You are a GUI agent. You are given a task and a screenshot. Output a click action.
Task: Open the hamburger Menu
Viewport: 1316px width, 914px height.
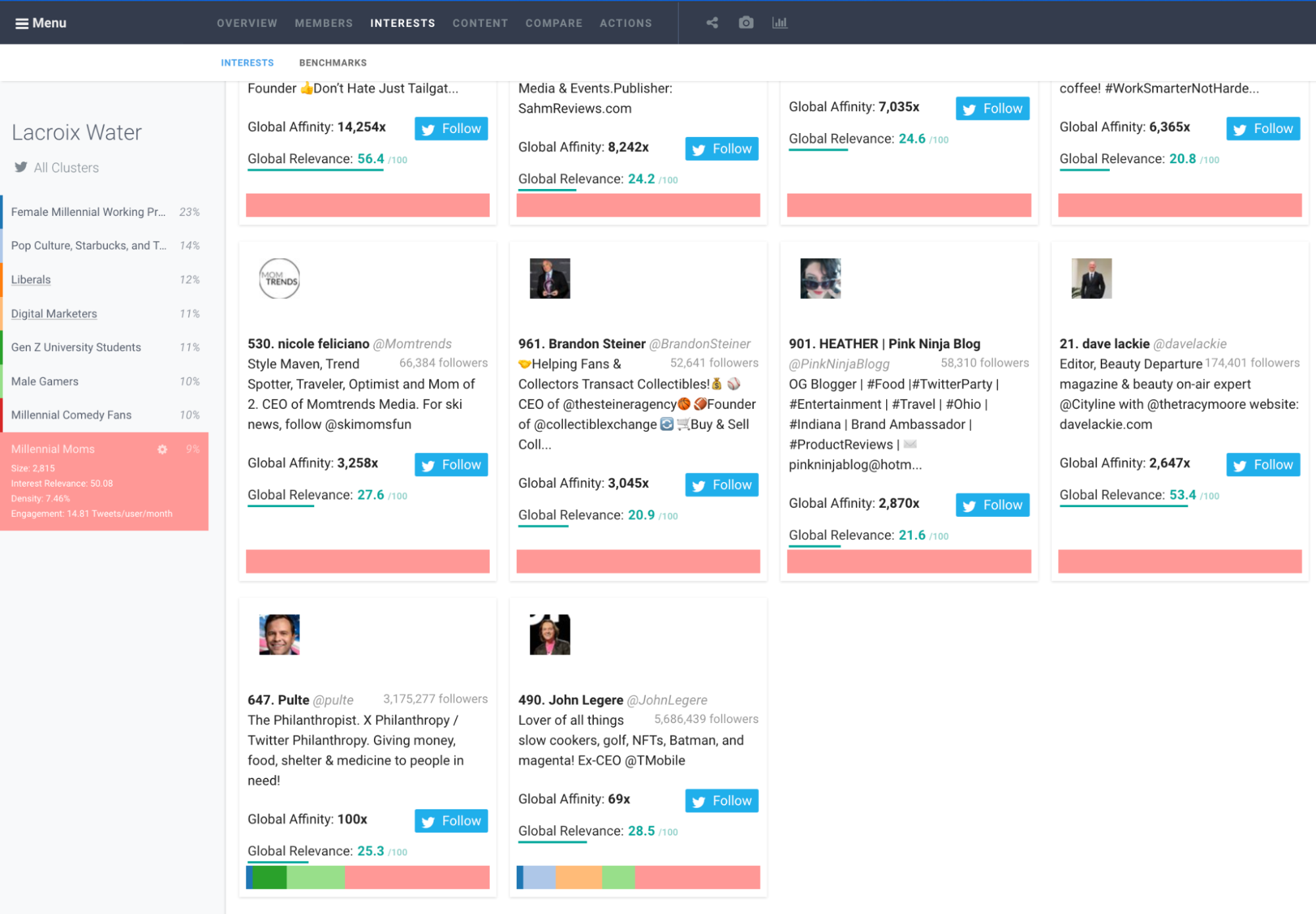point(41,23)
